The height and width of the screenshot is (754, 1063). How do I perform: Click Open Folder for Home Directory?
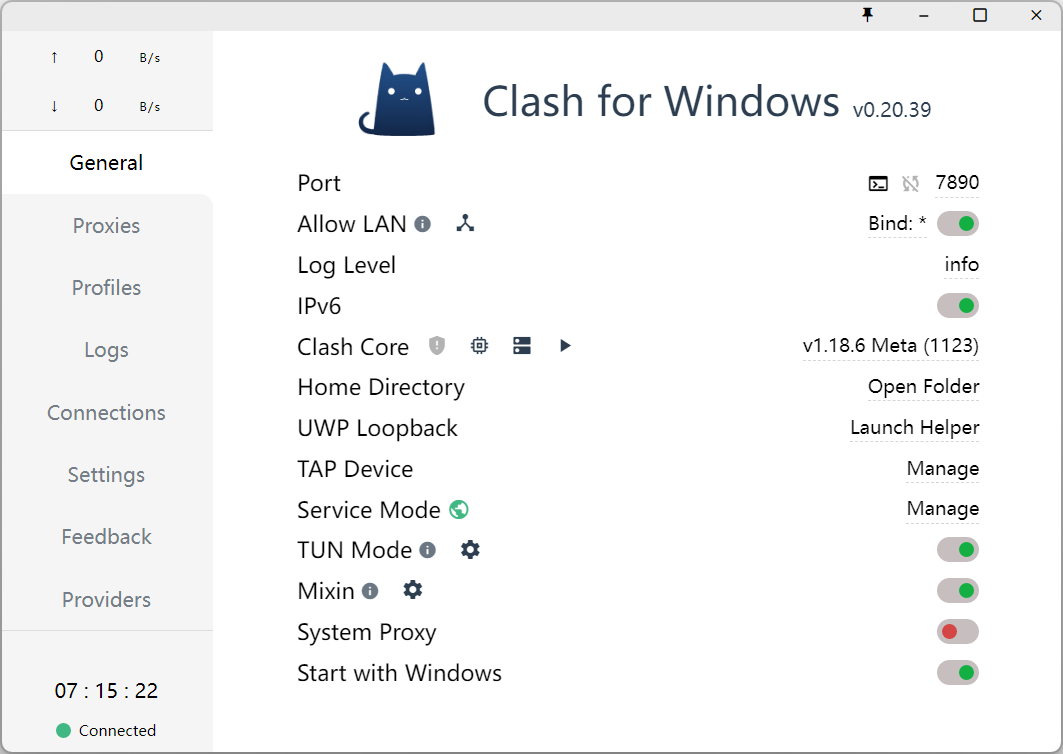923,387
